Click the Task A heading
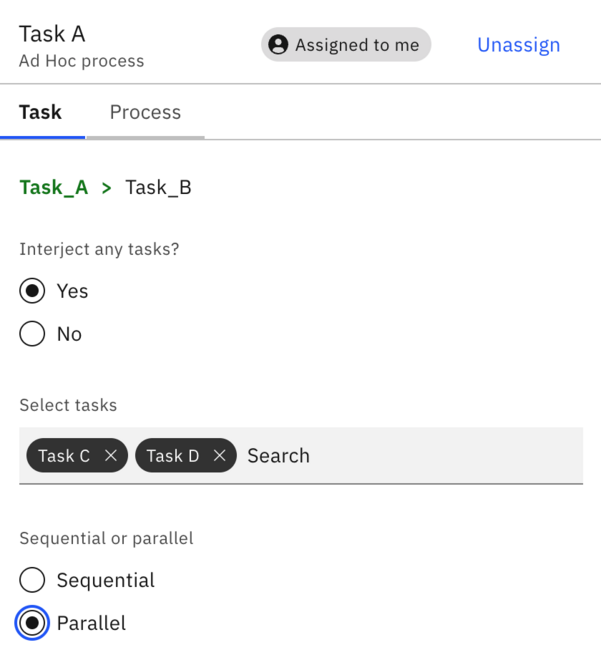This screenshot has height=650, width=601. click(x=52, y=34)
